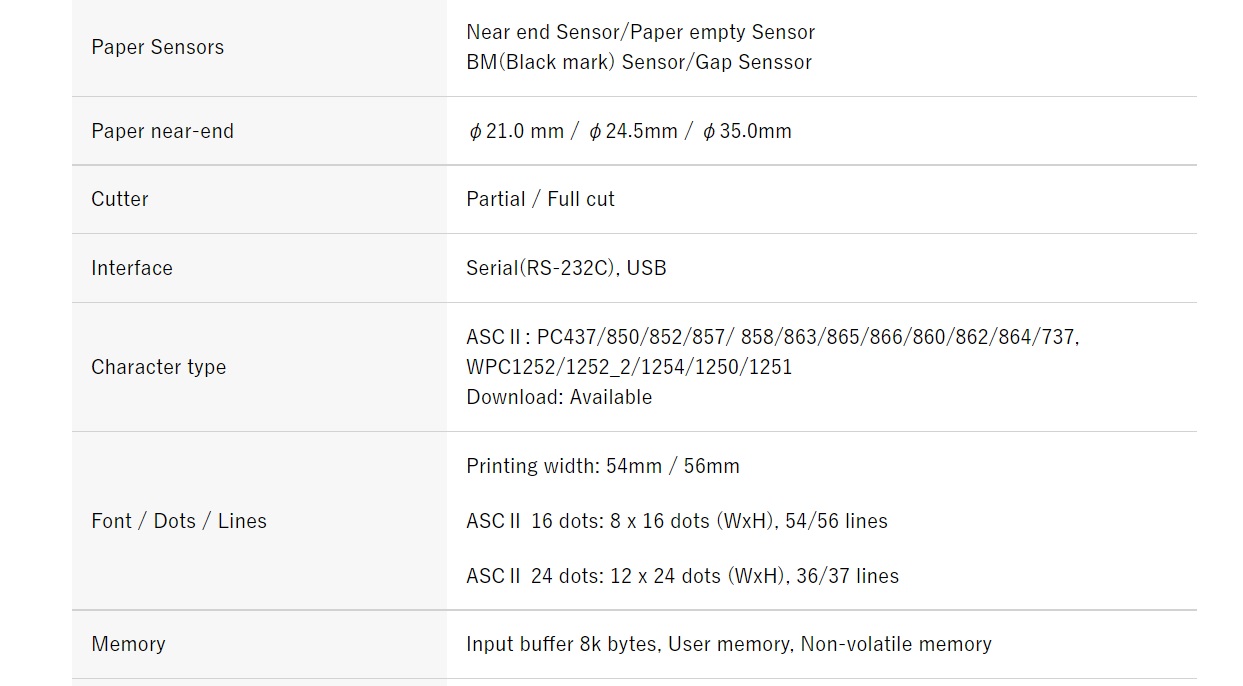Click the "Paper near-end" row label
Image resolution: width=1243 pixels, height=686 pixels.
(162, 131)
